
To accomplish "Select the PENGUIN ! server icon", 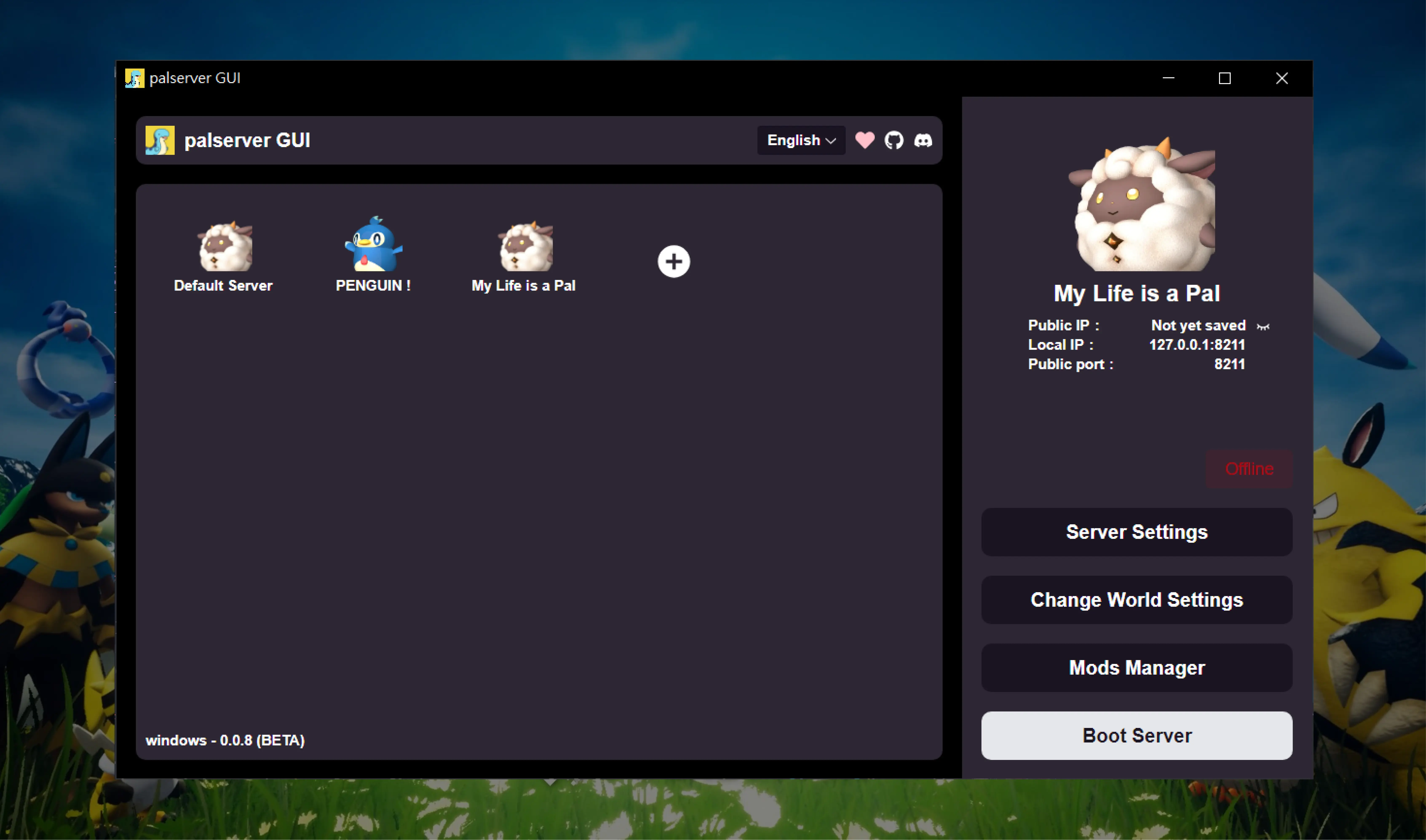I will tap(373, 244).
